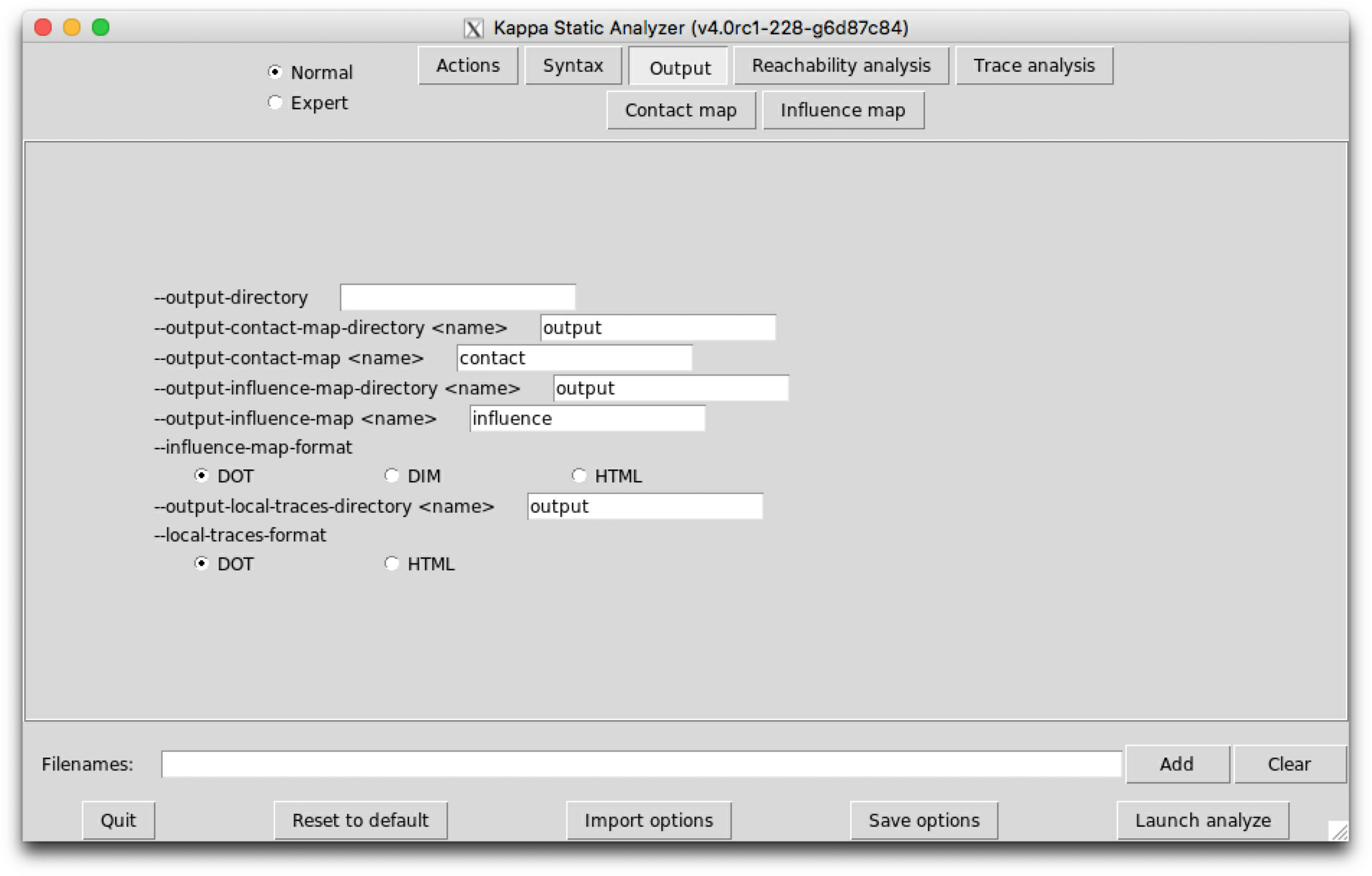
Task: Focus the --output-directory input field
Action: point(458,297)
